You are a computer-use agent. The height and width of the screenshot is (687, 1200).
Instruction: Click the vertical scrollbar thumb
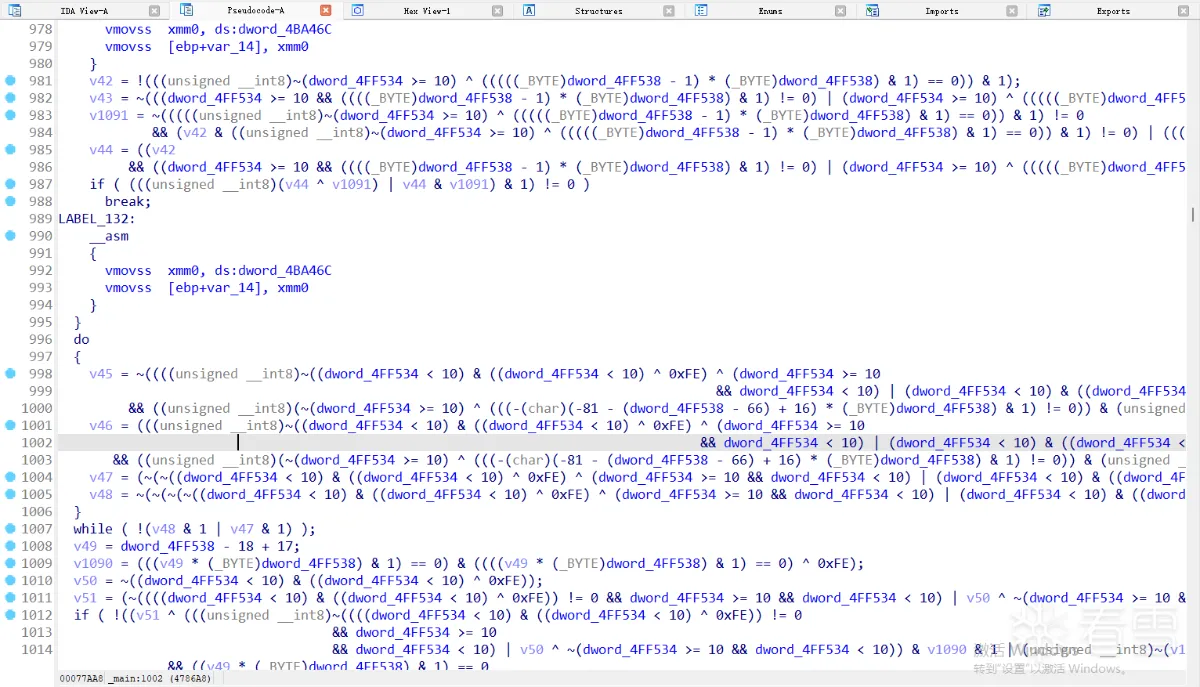(1192, 214)
